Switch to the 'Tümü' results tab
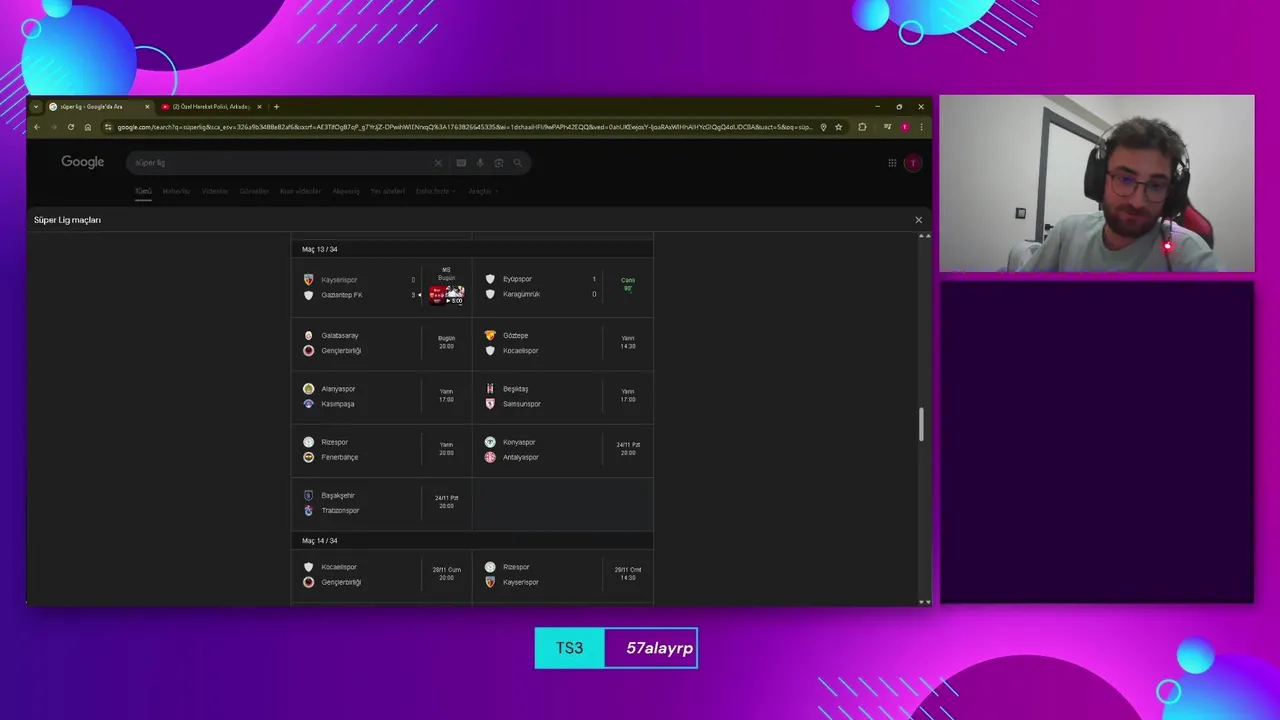 [143, 191]
